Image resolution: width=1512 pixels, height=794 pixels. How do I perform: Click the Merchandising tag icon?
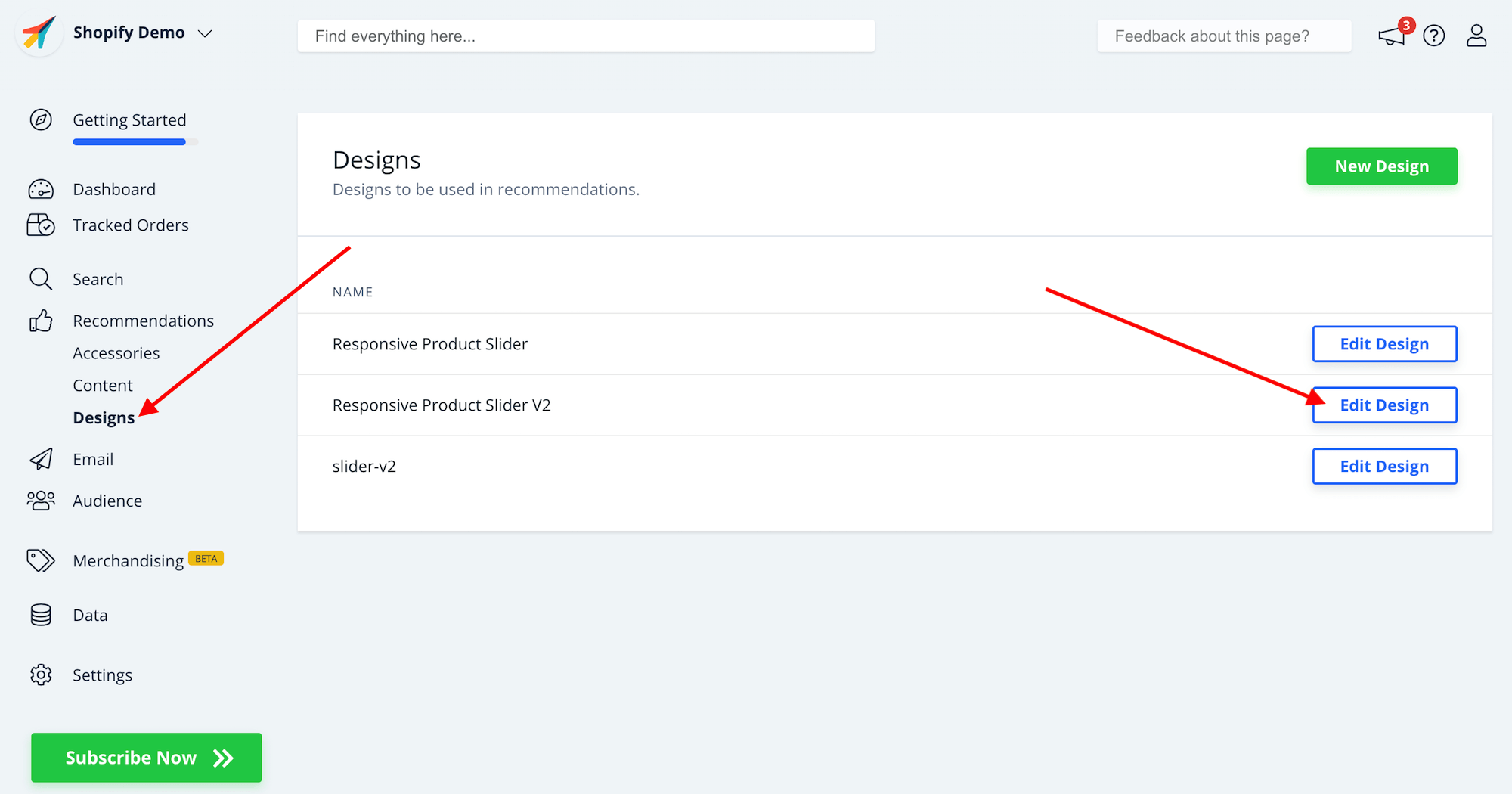coord(41,560)
